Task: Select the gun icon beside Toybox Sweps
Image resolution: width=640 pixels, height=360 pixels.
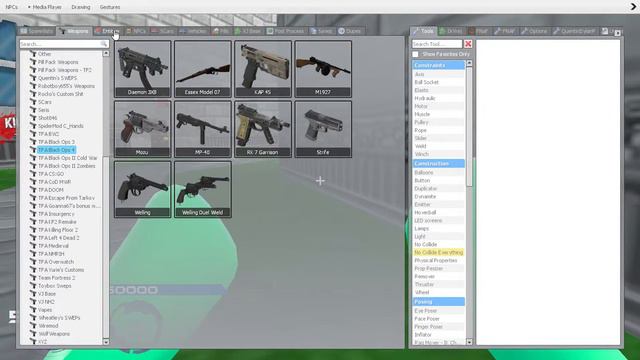Action: [33, 286]
